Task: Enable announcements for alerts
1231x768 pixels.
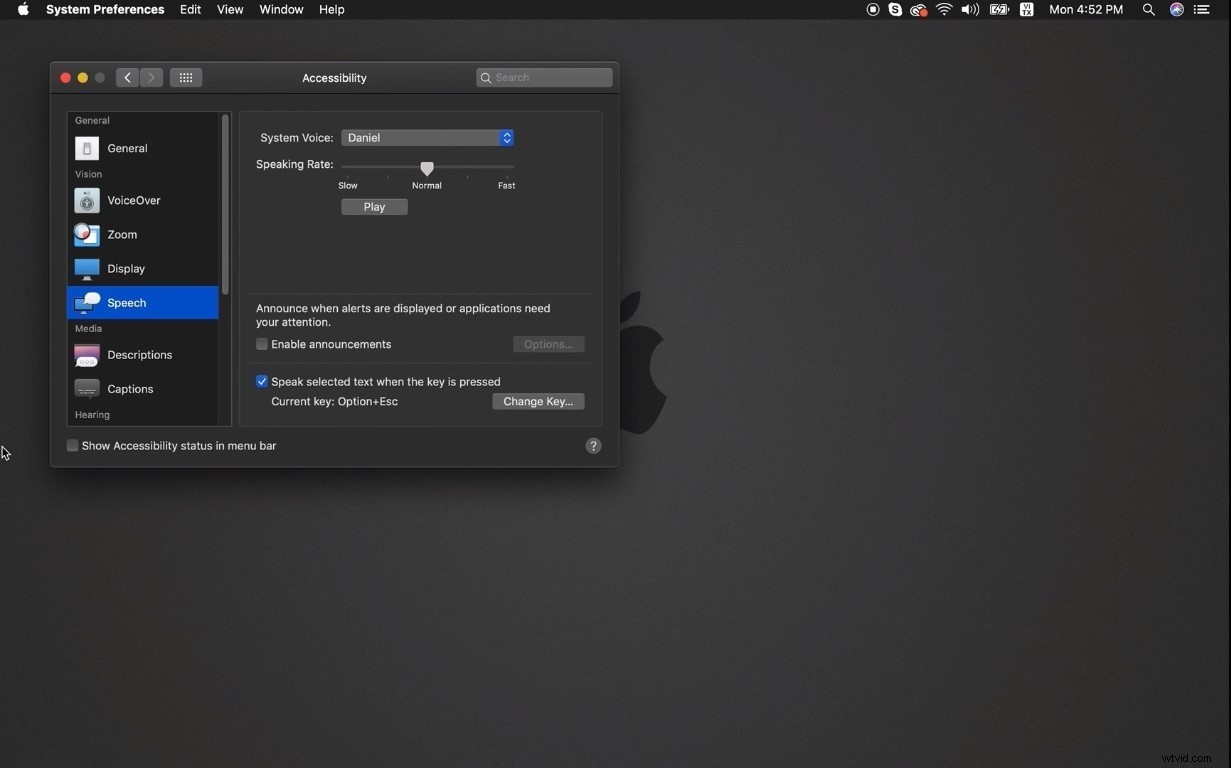Action: 261,344
